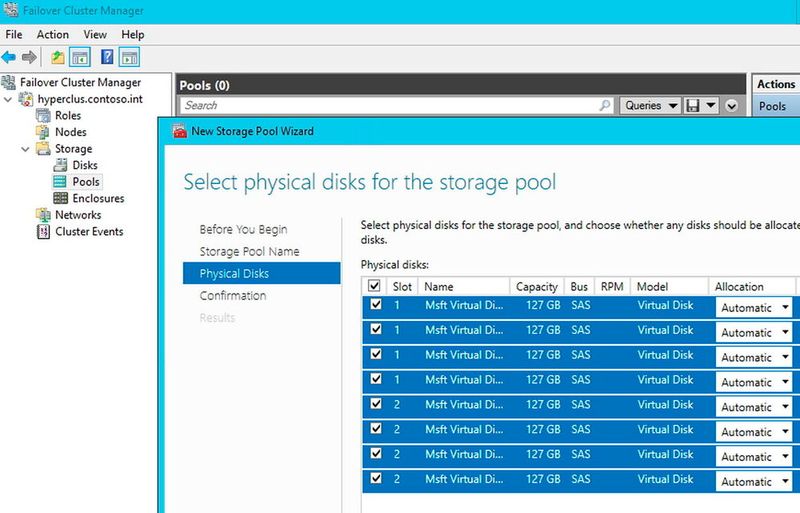Click the Save Query floppy disk icon

coord(692,106)
